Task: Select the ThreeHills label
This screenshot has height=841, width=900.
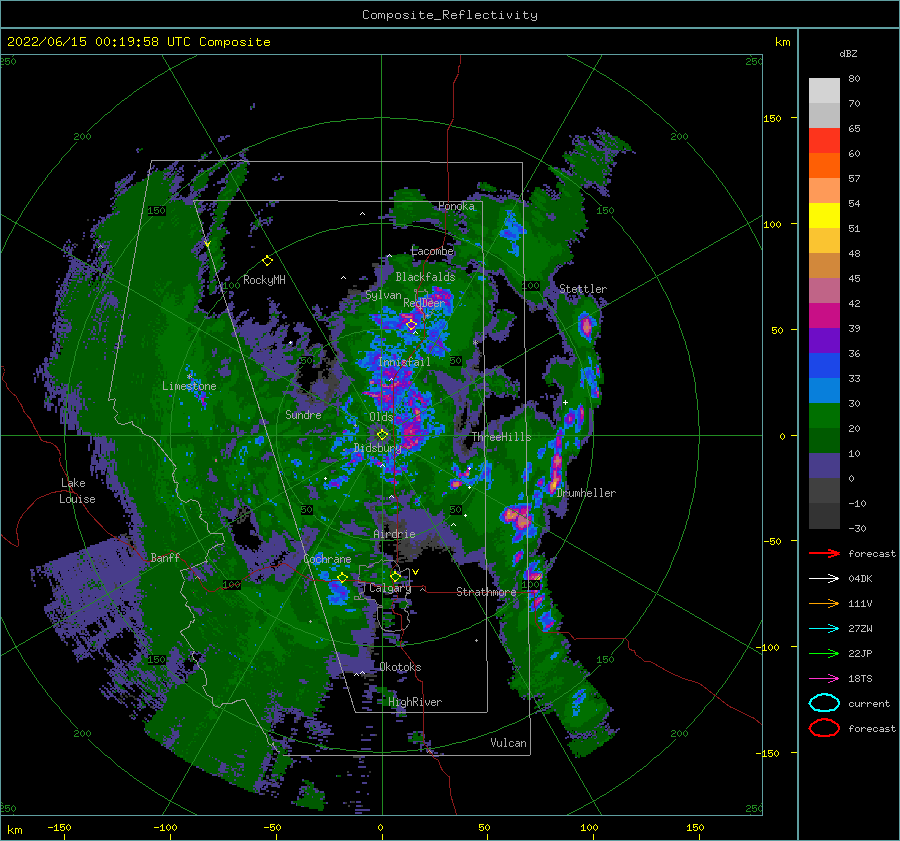Action: pos(502,437)
